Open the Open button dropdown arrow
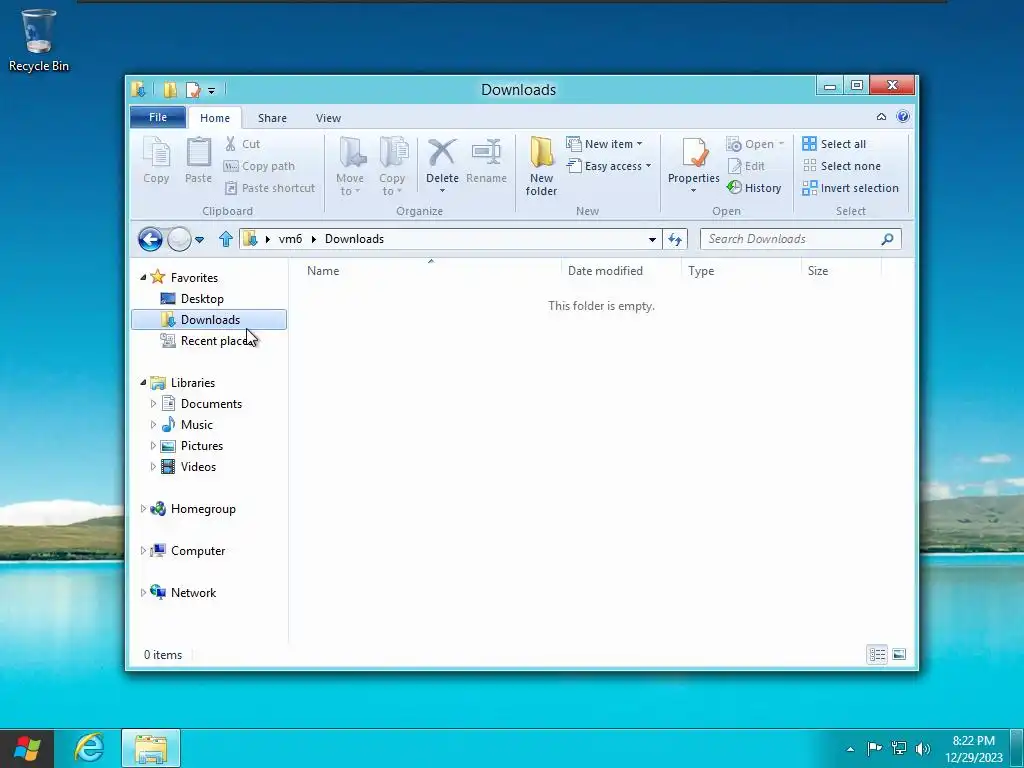This screenshot has height=768, width=1024. coord(781,144)
